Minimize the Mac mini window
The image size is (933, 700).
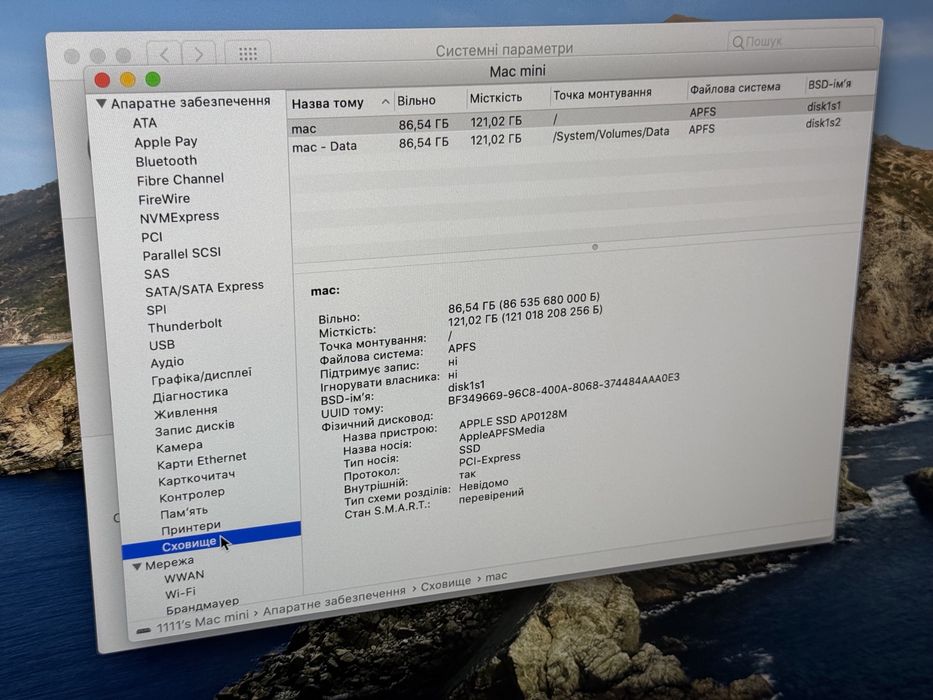127,80
